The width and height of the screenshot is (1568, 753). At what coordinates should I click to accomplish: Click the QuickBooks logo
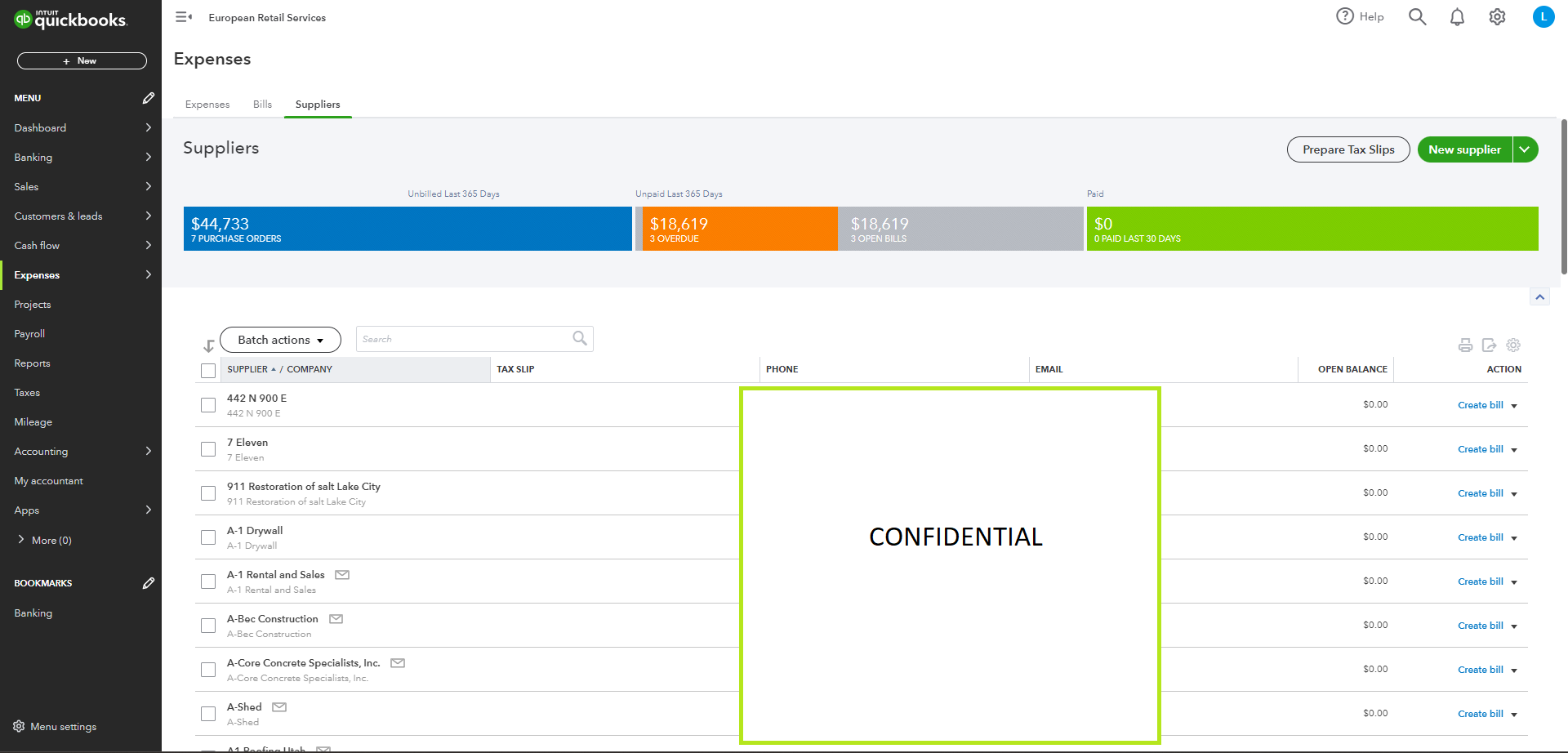[x=71, y=20]
